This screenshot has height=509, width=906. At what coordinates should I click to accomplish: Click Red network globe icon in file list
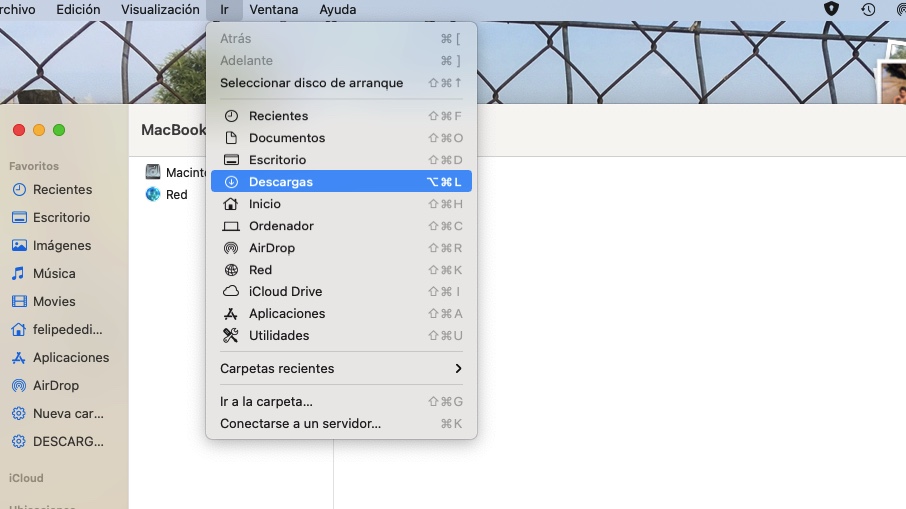pos(153,194)
